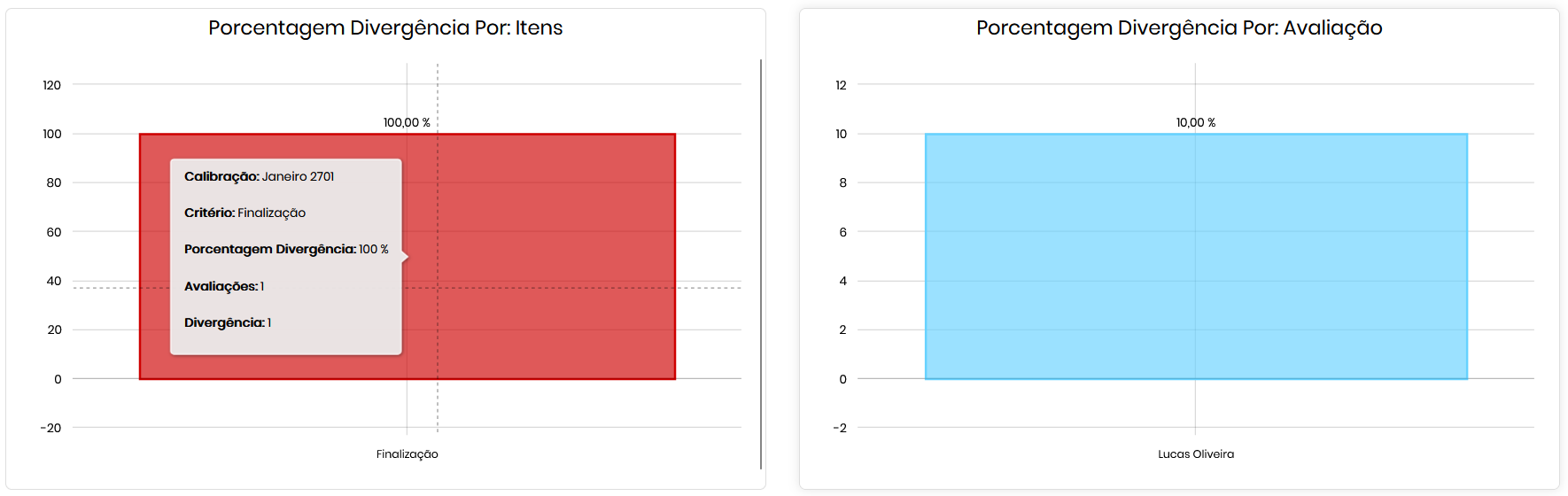Click the Lucas Oliveira x-axis label
The image size is (1568, 496).
point(1195,454)
